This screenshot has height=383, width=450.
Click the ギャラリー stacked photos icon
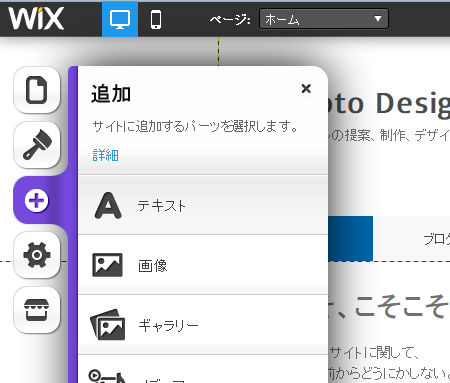click(x=108, y=324)
